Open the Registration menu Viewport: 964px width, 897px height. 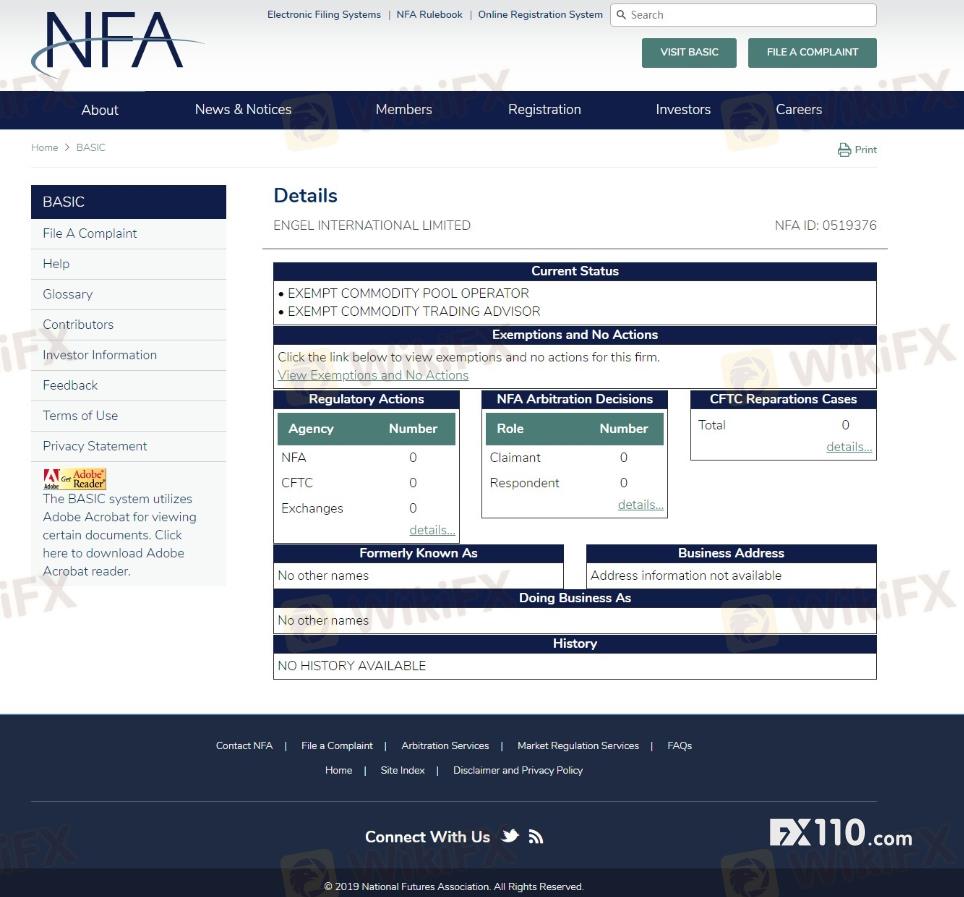point(544,110)
